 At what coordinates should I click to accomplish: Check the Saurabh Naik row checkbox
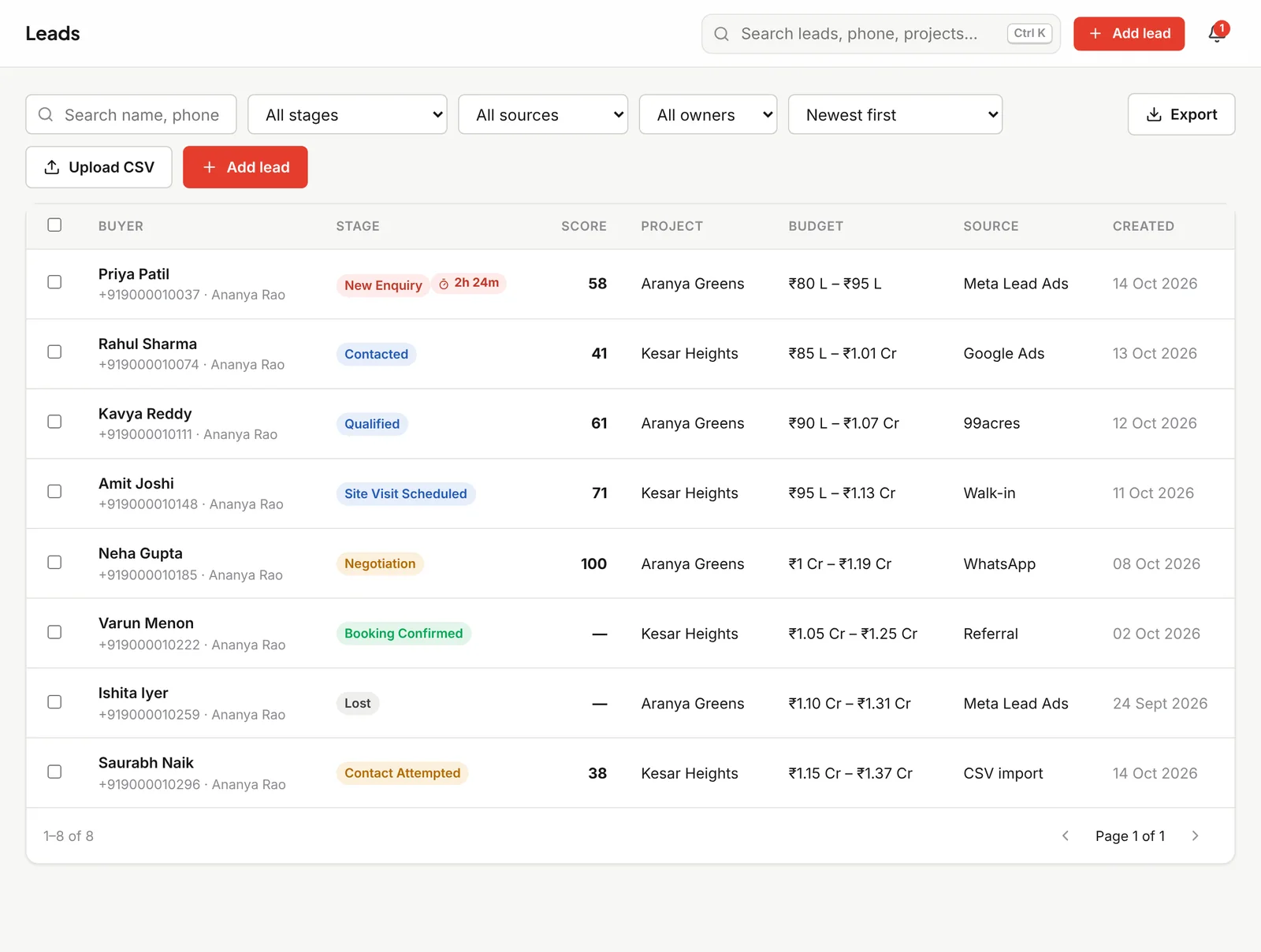click(x=54, y=772)
